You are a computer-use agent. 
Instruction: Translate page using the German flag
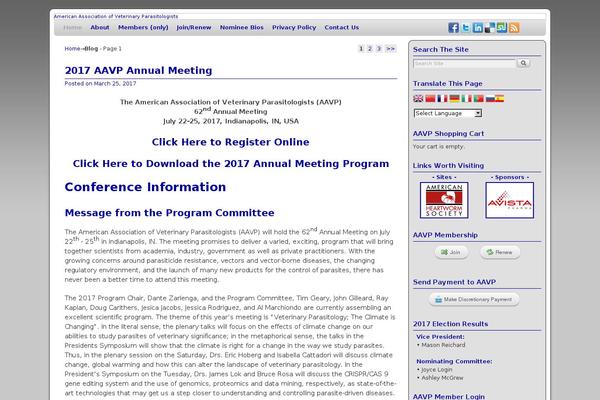454,98
